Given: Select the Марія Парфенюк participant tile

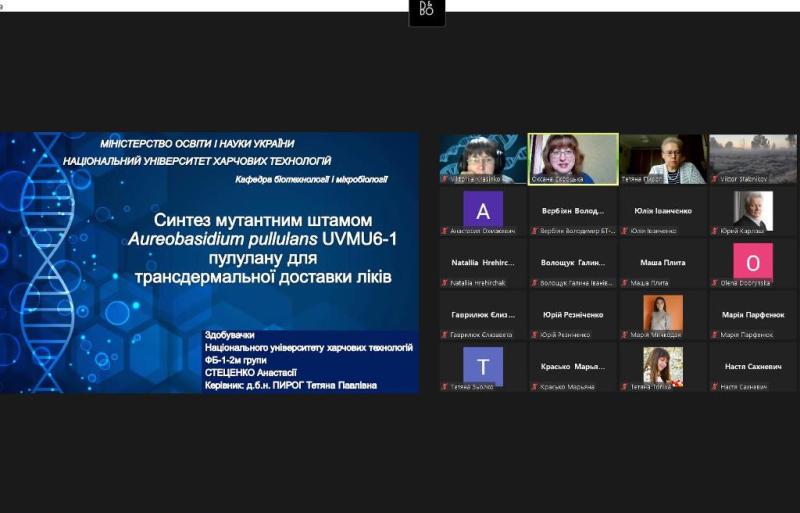Looking at the screenshot, I should coord(753,315).
